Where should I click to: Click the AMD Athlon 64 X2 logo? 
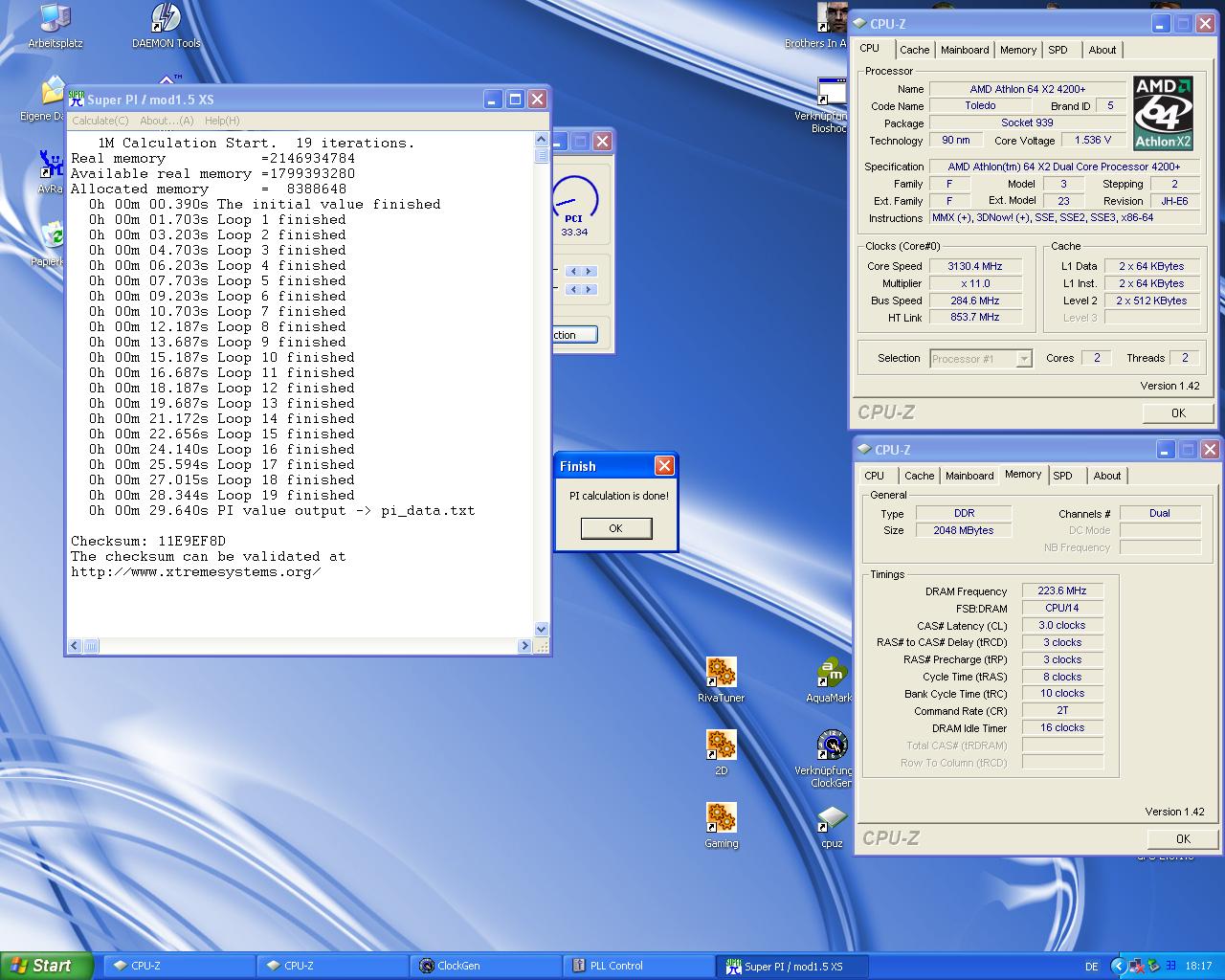[1163, 113]
